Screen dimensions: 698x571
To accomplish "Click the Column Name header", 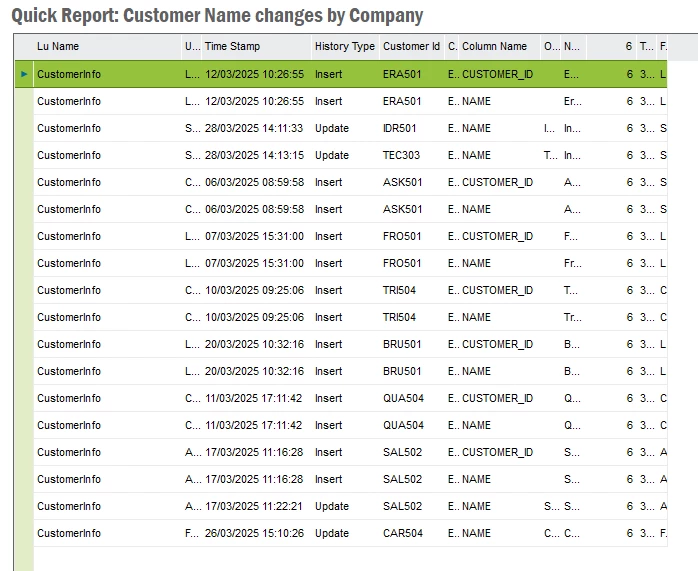I will click(494, 46).
